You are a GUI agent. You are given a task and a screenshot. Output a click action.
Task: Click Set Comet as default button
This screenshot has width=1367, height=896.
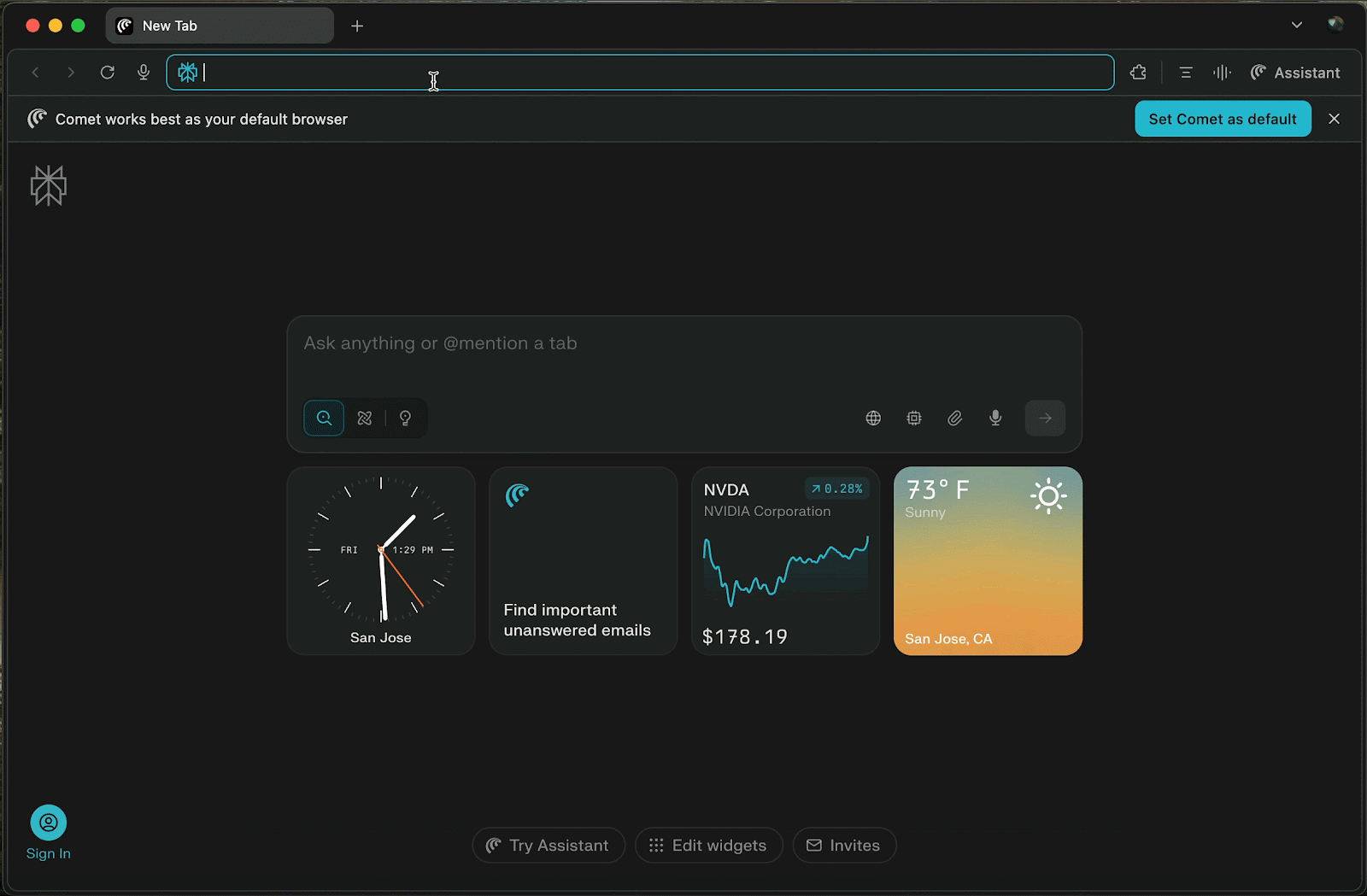pos(1222,119)
